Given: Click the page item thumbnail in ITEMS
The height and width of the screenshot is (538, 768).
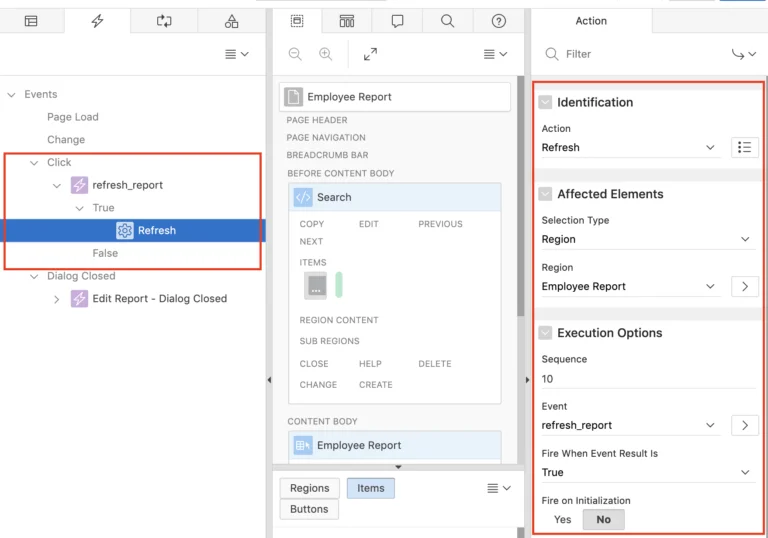Looking at the screenshot, I should (316, 286).
